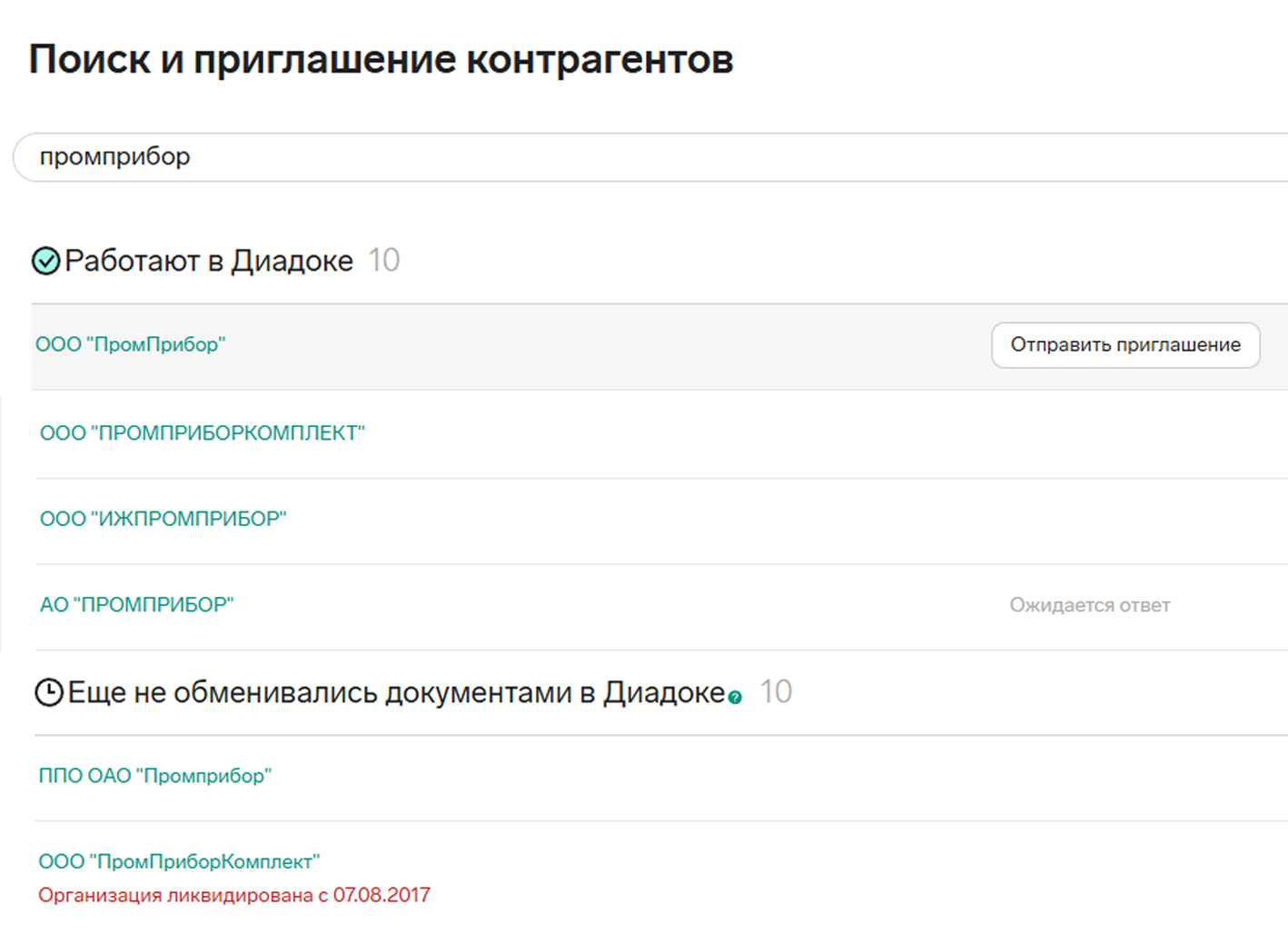Click the Еще не обменивались документами heading

coord(396,692)
